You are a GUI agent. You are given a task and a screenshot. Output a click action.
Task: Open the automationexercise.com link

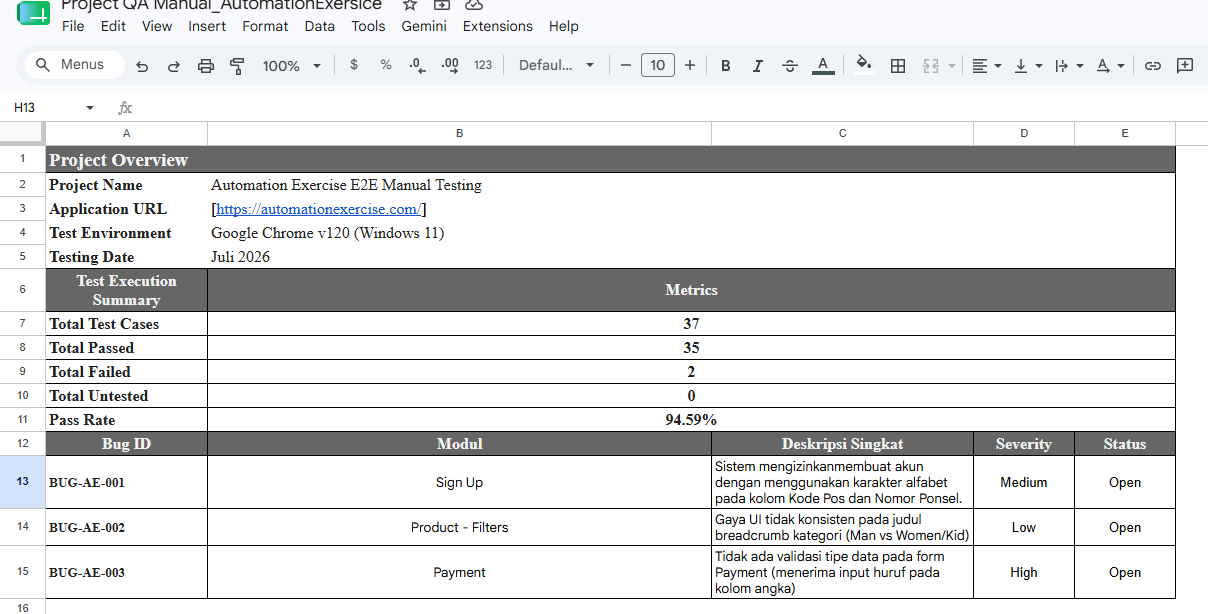[x=319, y=209]
